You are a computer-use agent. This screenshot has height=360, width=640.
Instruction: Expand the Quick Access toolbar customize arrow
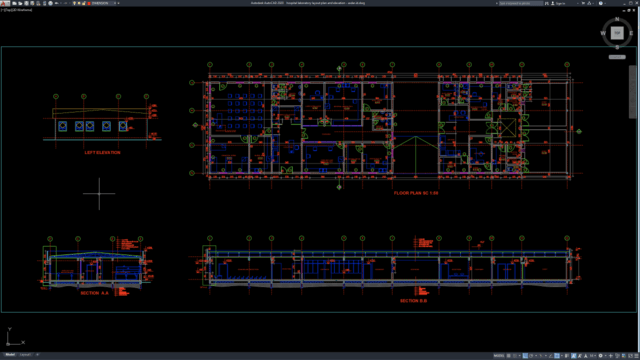[118, 3]
